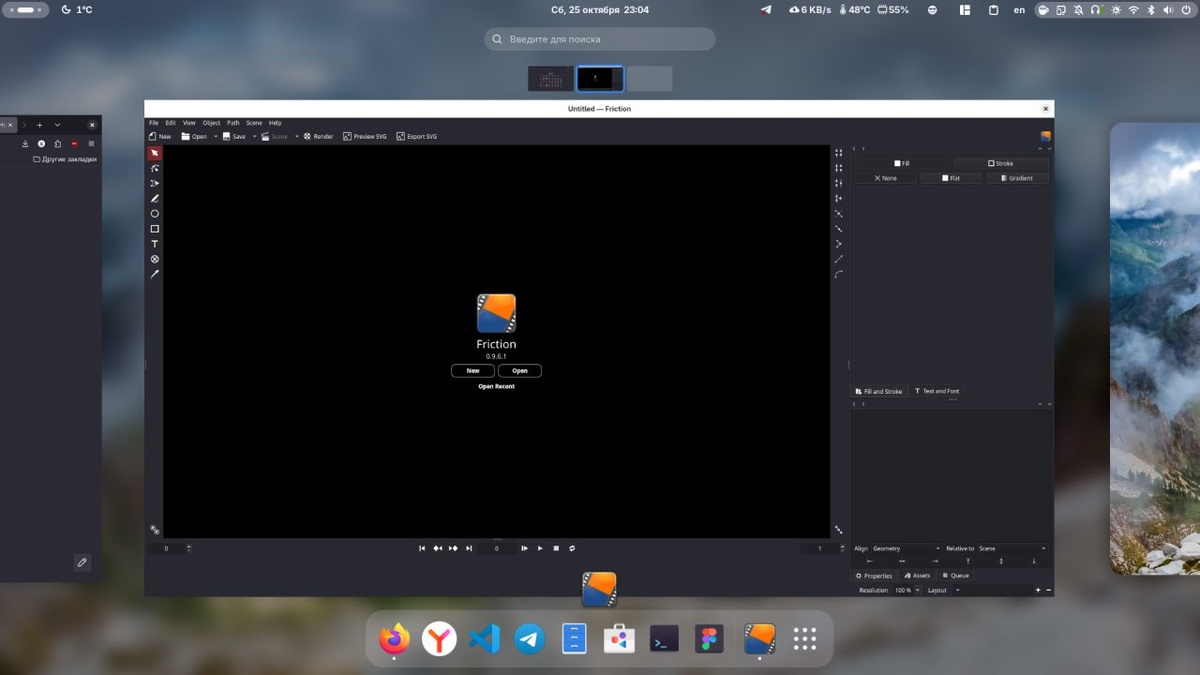The height and width of the screenshot is (675, 1200).
Task: Set paint type to Flat
Action: click(951, 178)
